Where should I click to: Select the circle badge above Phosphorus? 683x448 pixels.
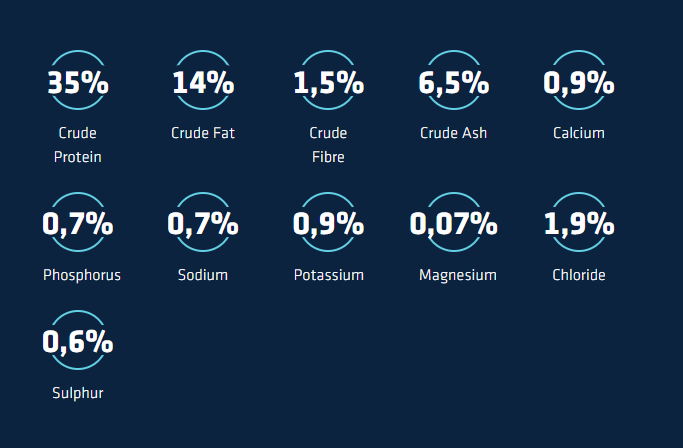[x=78, y=224]
